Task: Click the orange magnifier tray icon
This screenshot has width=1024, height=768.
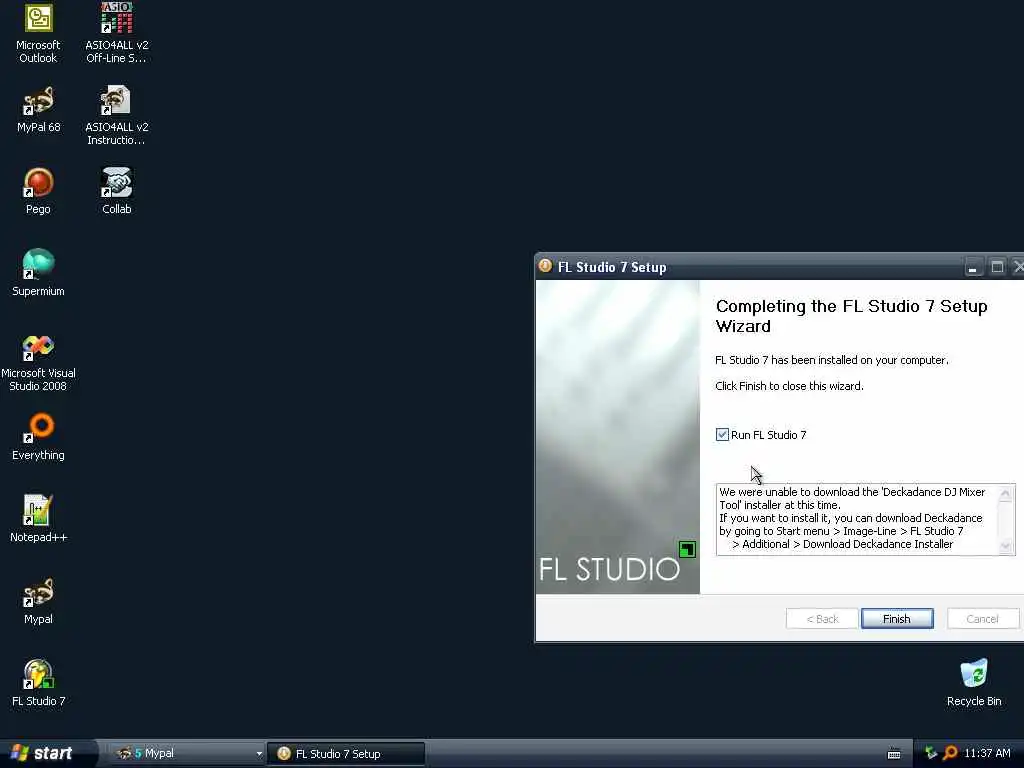Action: [950, 753]
